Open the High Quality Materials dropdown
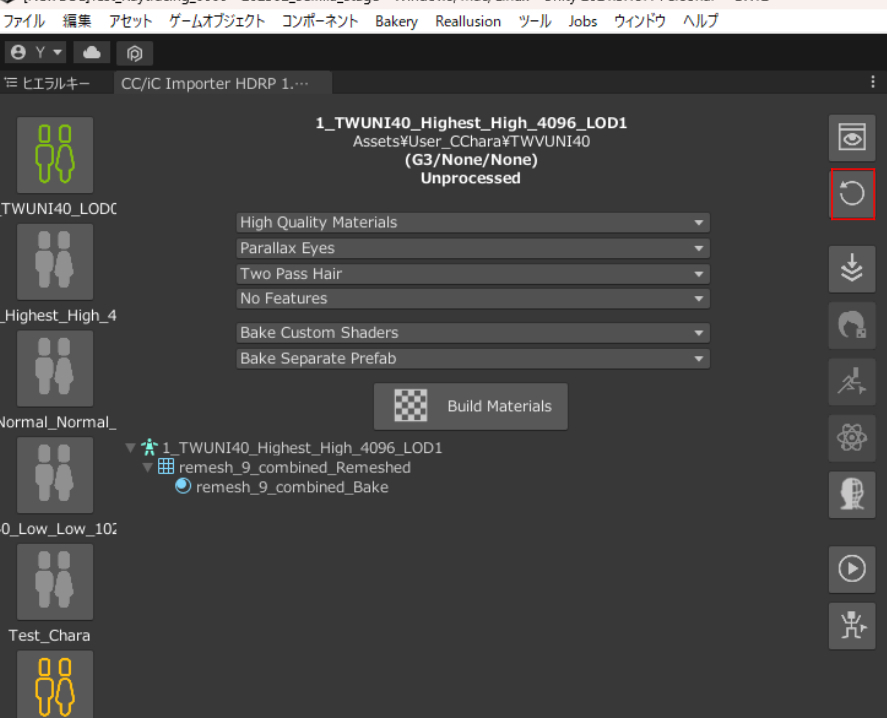 point(472,222)
